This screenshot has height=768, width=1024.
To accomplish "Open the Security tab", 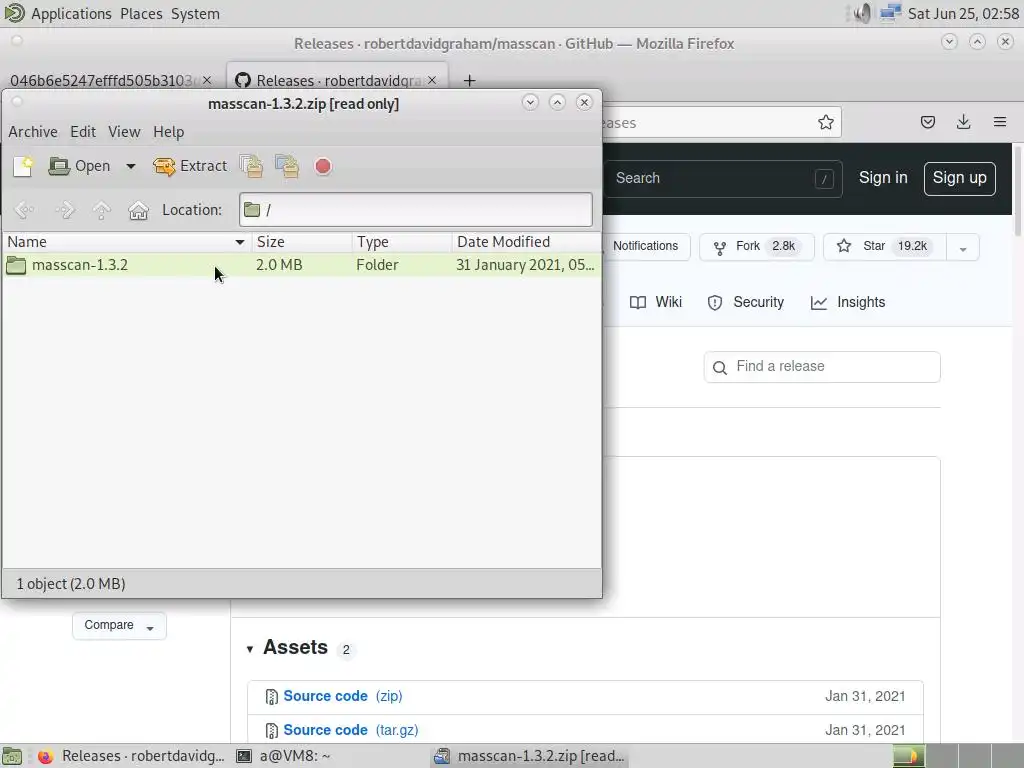I will [x=746, y=302].
